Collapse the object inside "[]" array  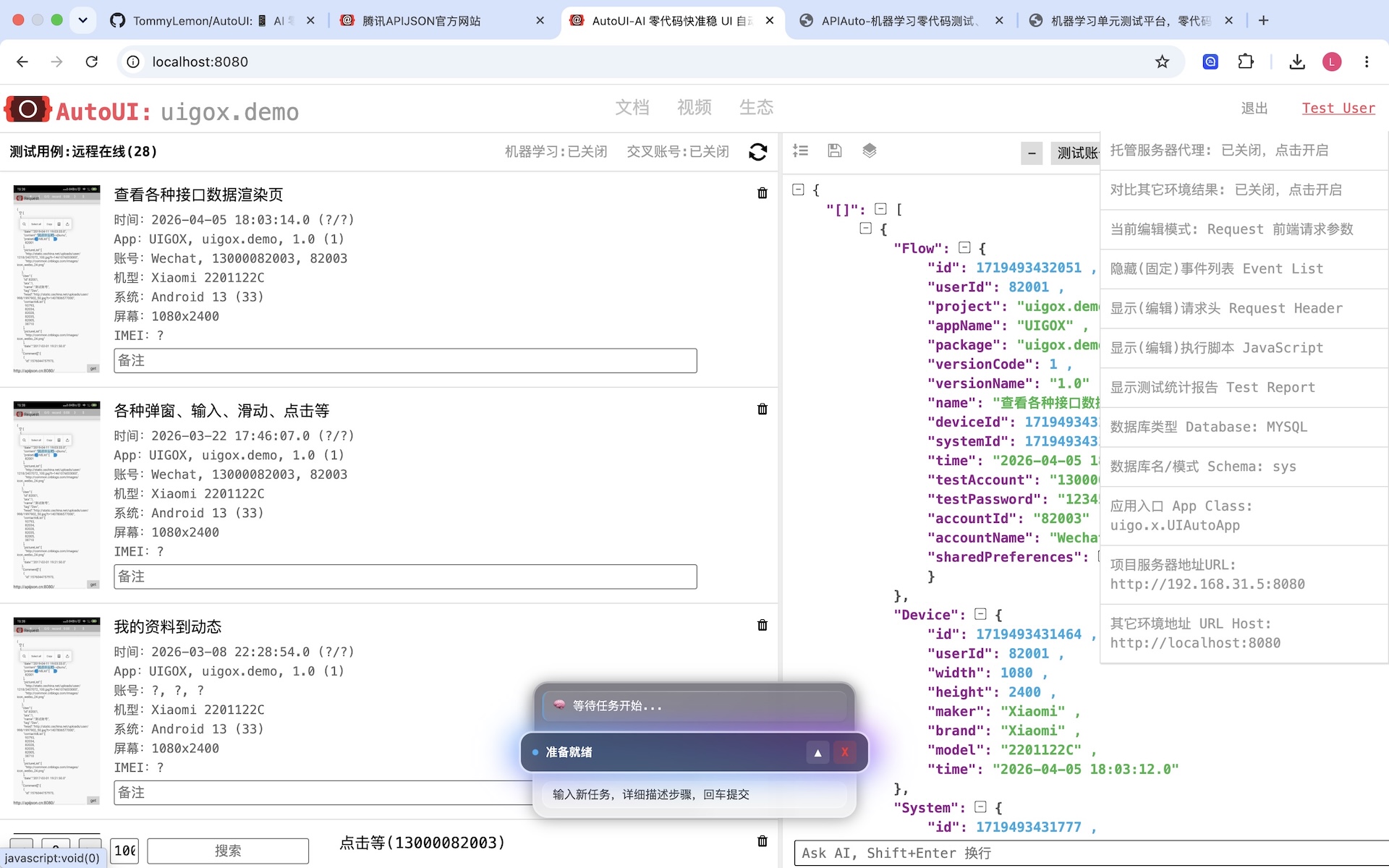865,229
